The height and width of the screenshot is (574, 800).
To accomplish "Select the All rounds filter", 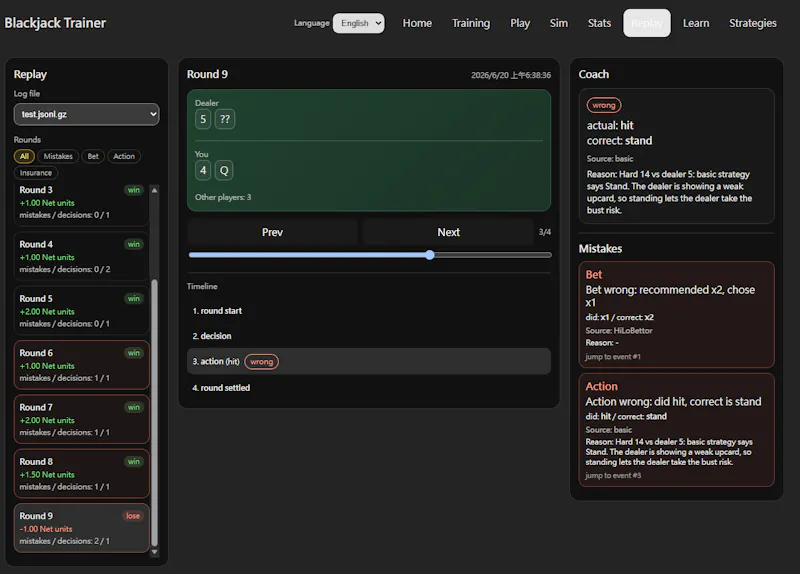I will tap(24, 156).
